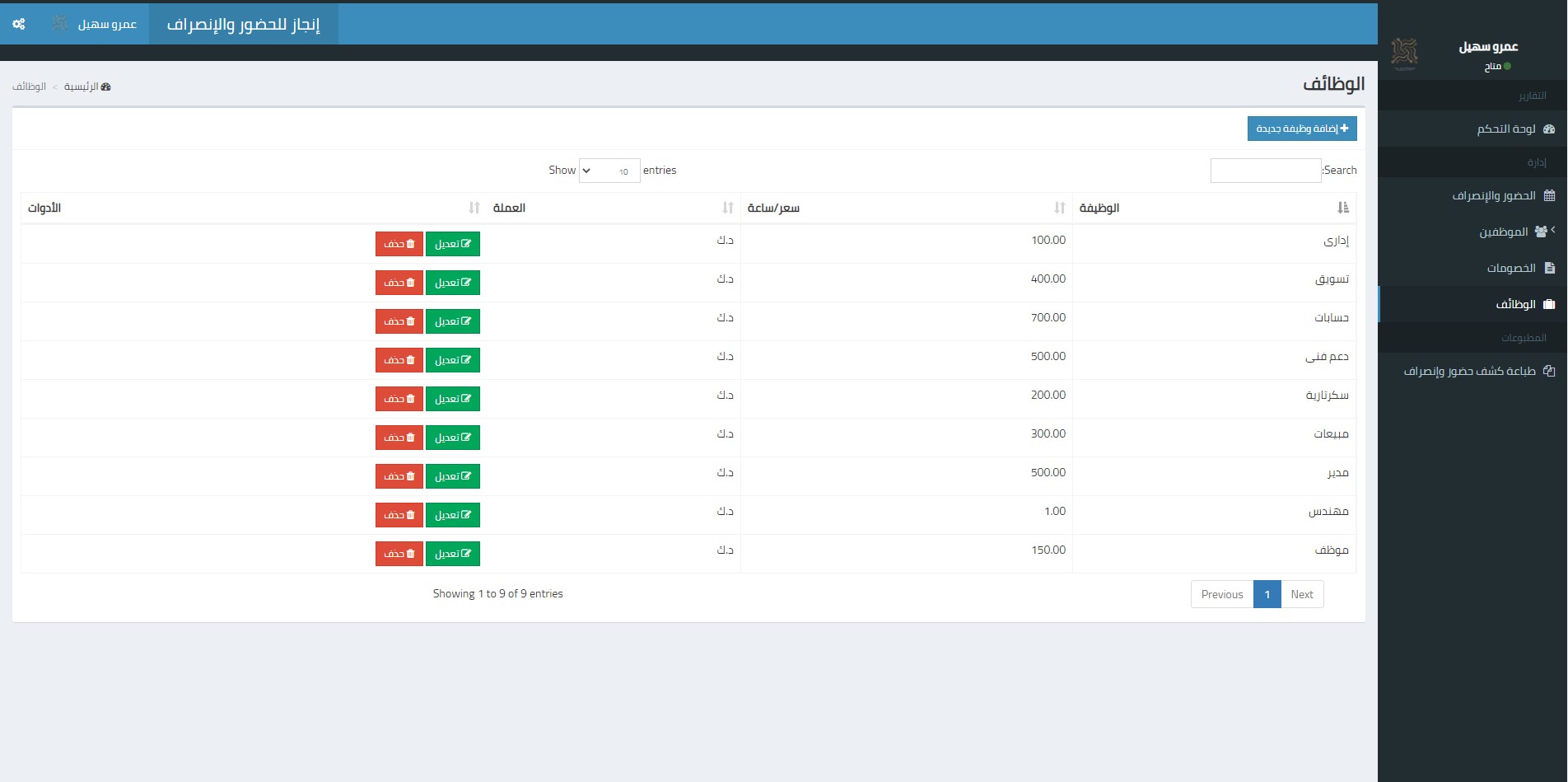Edit the سكرتارية job row
This screenshot has height=782, width=1568.
coord(453,399)
